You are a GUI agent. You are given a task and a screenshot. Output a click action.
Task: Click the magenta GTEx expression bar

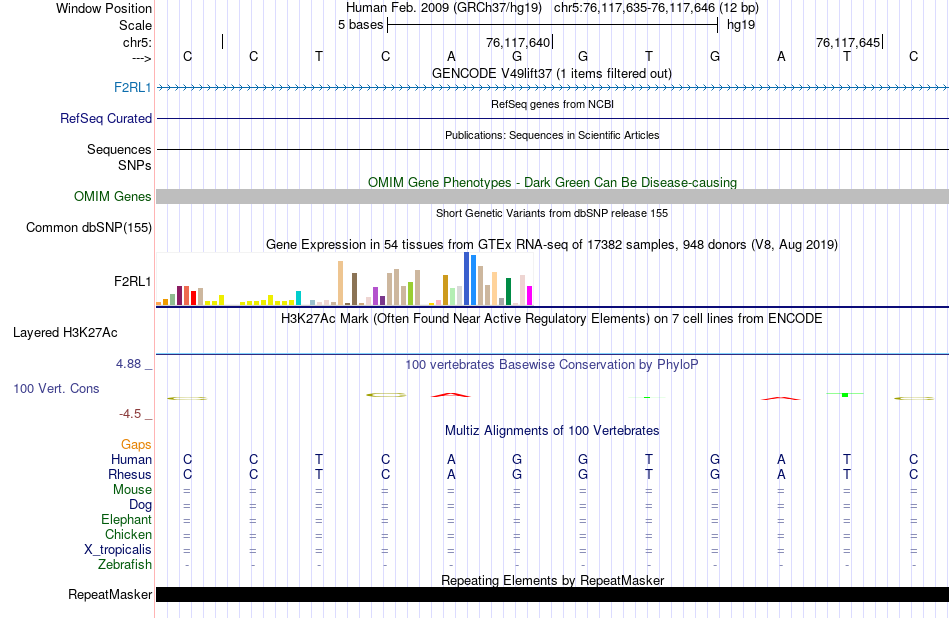530,296
